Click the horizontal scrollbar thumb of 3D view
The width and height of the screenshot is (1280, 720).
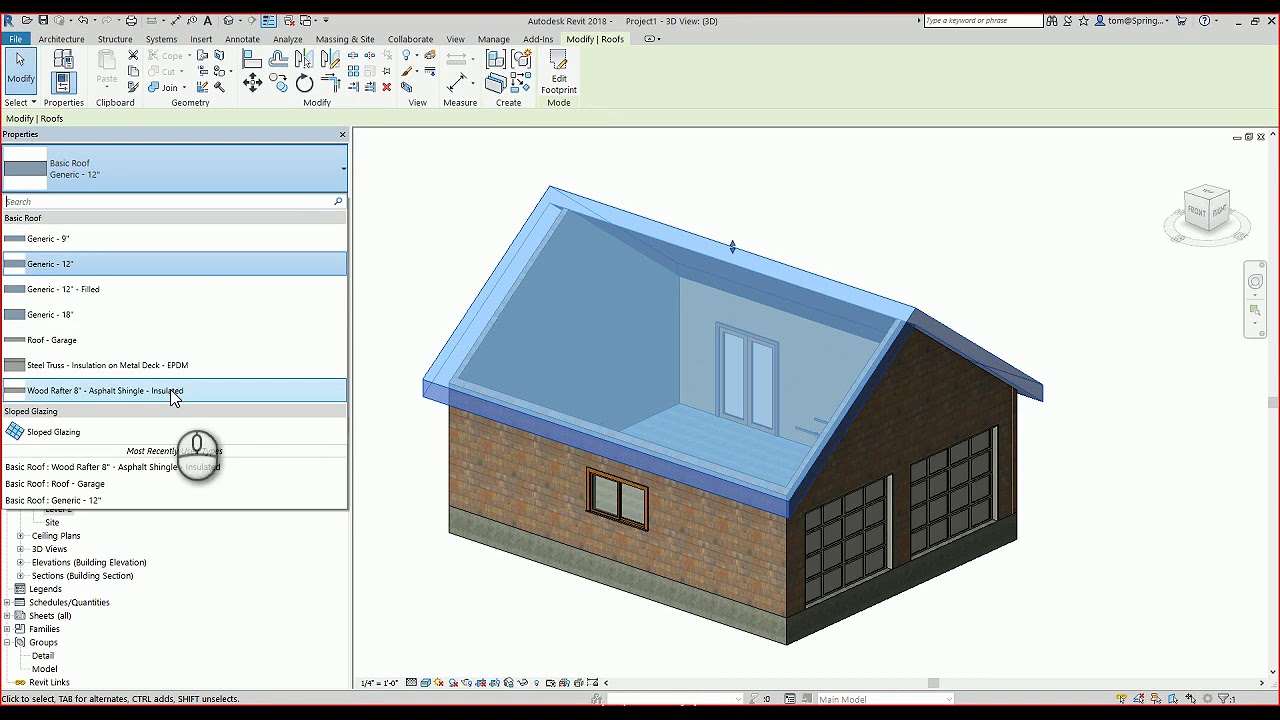[933, 683]
